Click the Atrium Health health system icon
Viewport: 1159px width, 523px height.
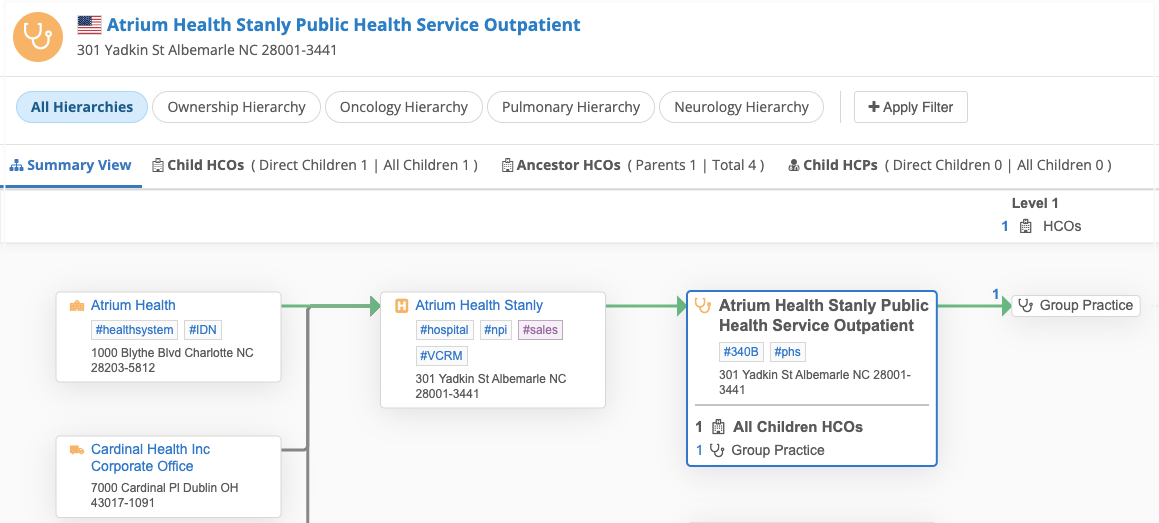coord(77,306)
